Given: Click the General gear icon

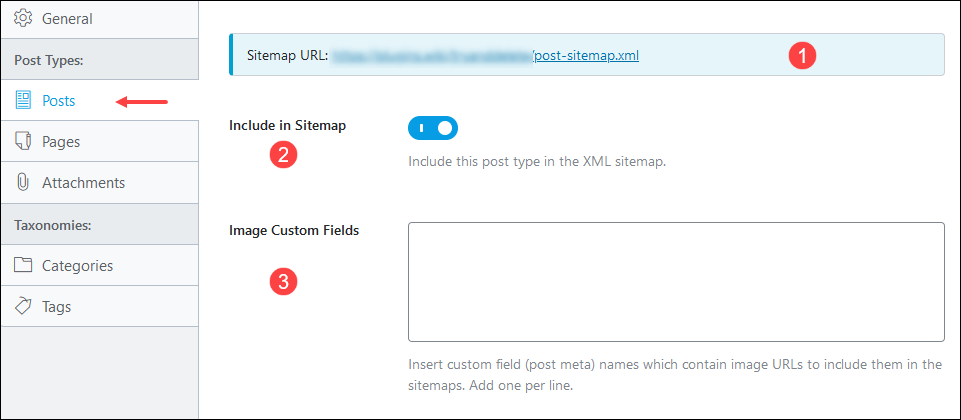Looking at the screenshot, I should (x=23, y=19).
